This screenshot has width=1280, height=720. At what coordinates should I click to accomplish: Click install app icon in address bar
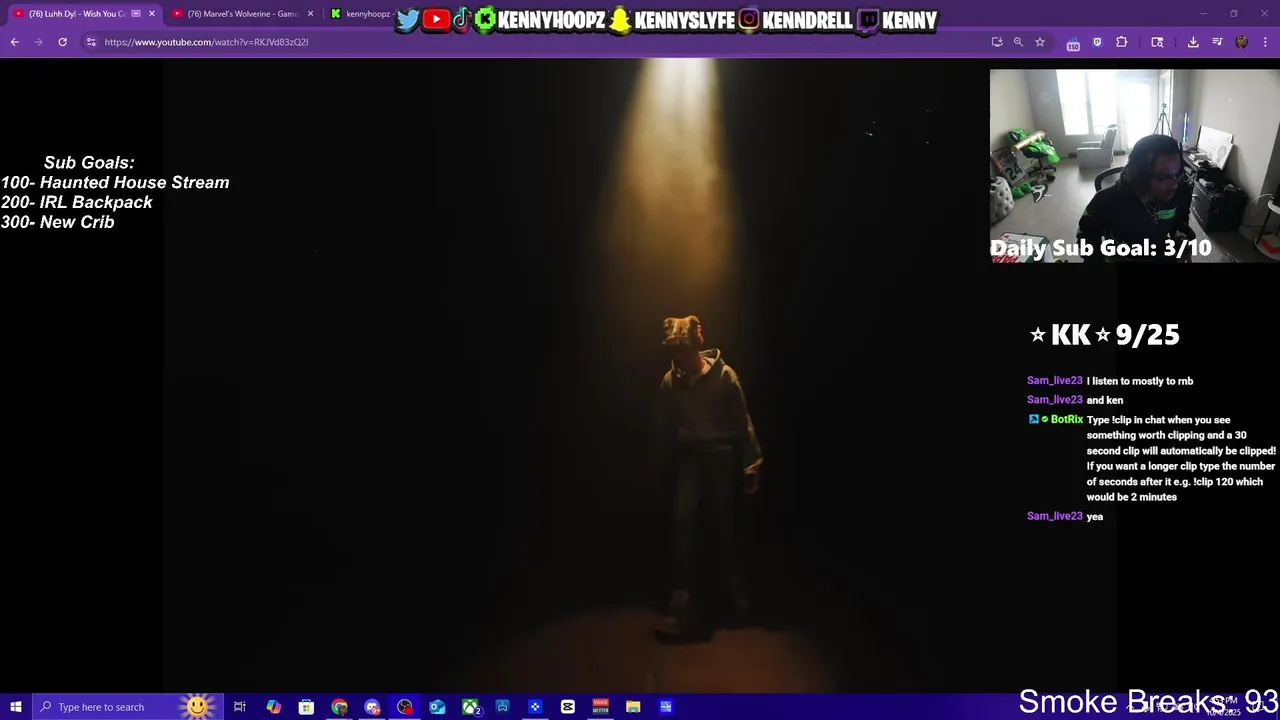[997, 42]
